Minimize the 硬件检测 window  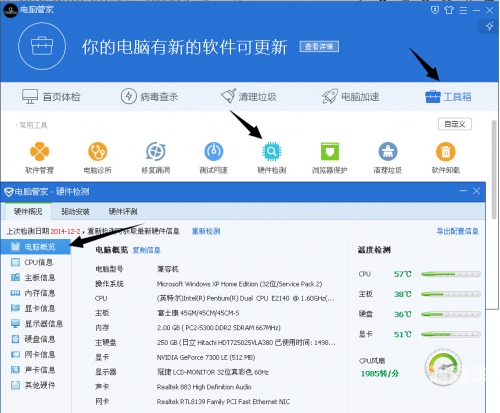pos(463,191)
